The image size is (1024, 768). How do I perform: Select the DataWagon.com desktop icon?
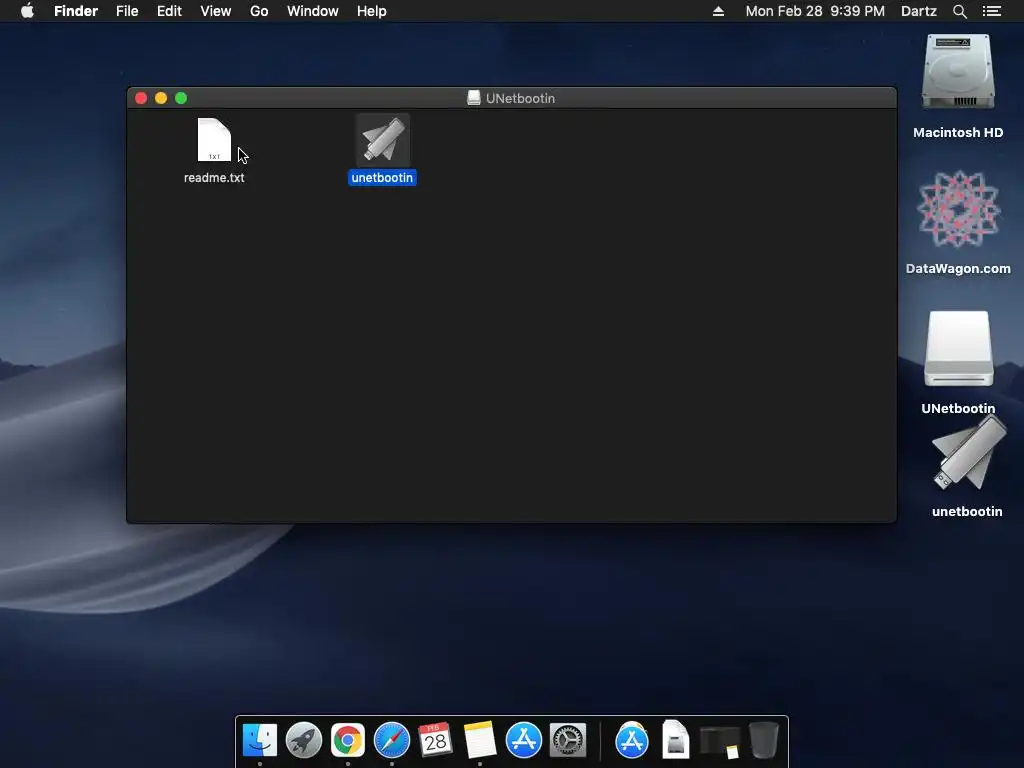(958, 209)
